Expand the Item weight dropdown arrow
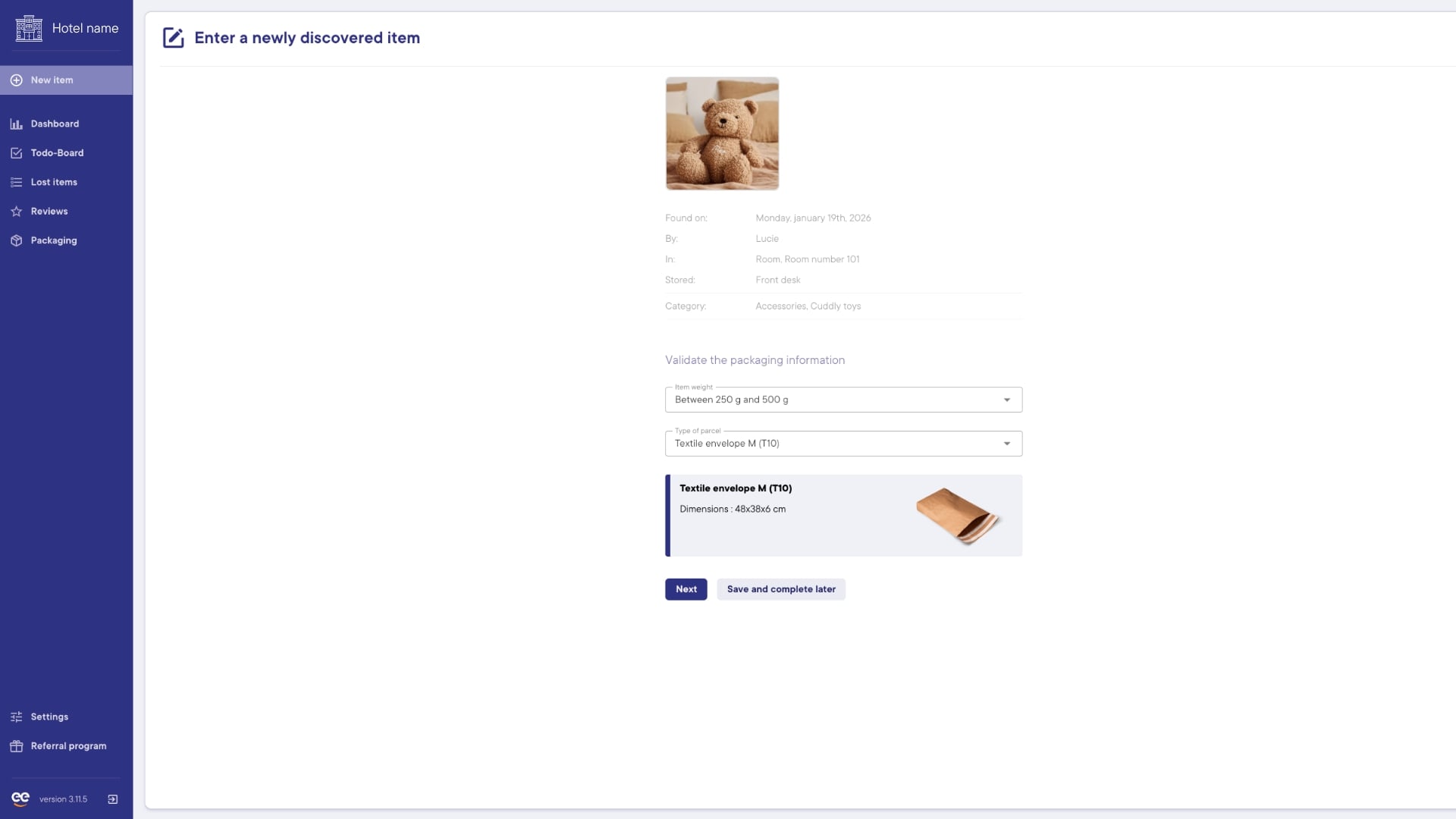This screenshot has width=1456, height=819. point(1007,400)
